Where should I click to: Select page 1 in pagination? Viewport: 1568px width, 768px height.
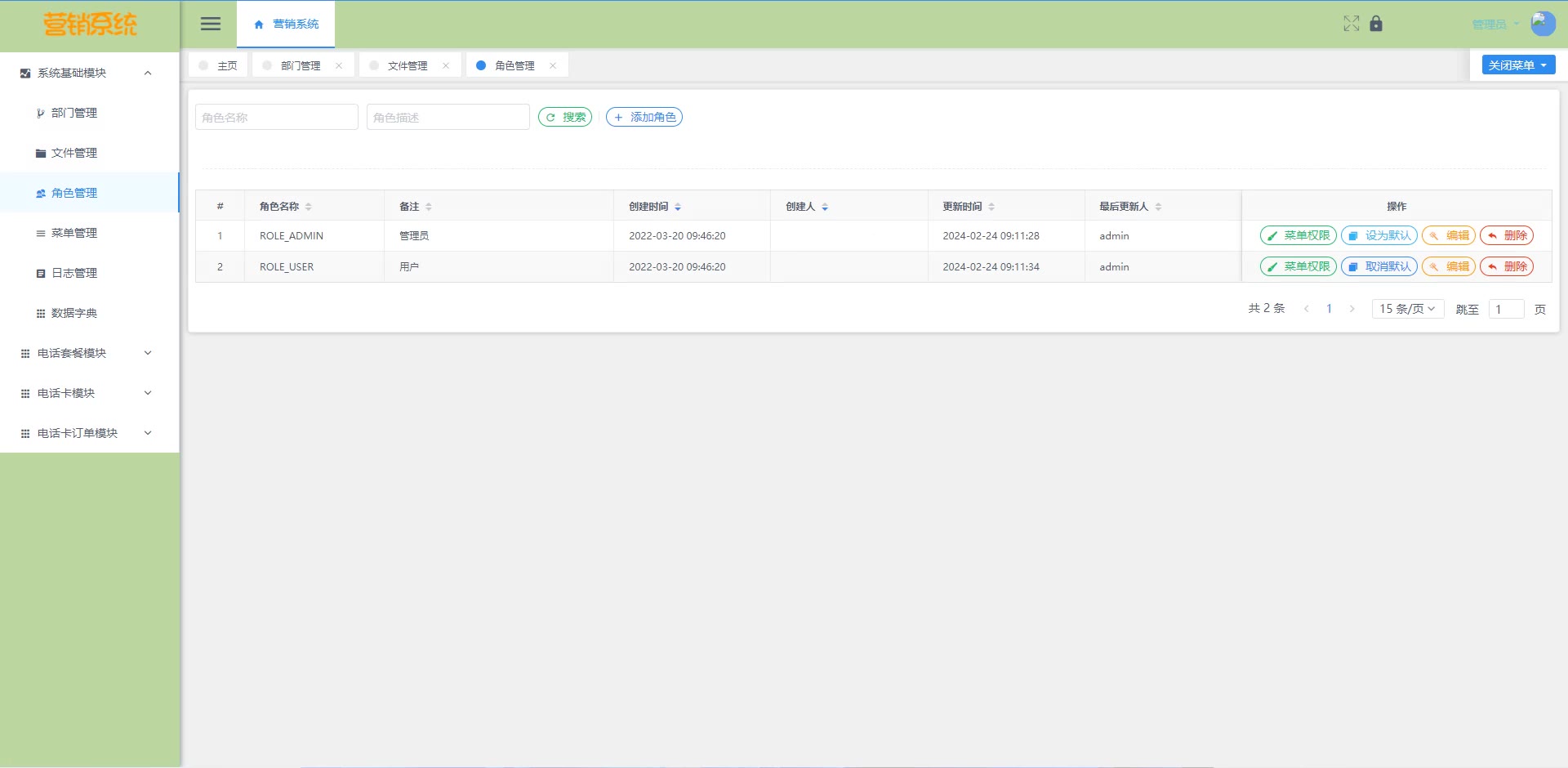point(1330,309)
